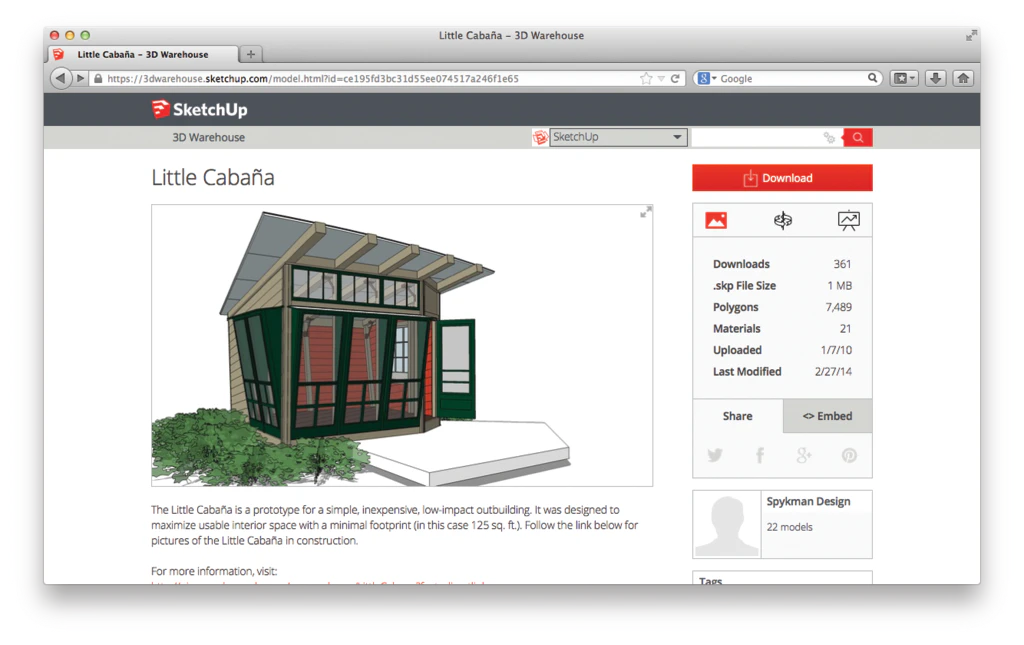
Task: Select the Polygons value 7,489
Action: click(x=839, y=307)
